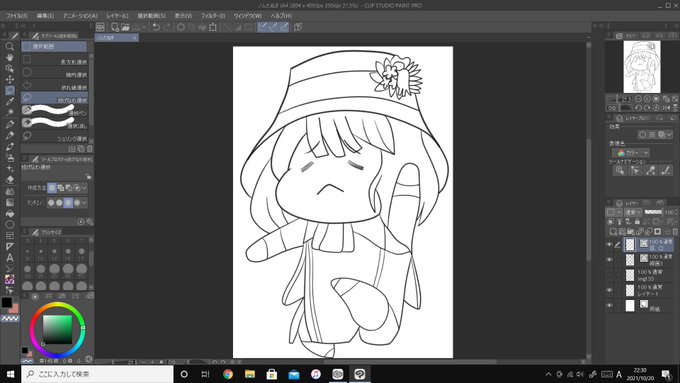
Task: Open Chrome from the Windows taskbar
Action: [x=228, y=374]
